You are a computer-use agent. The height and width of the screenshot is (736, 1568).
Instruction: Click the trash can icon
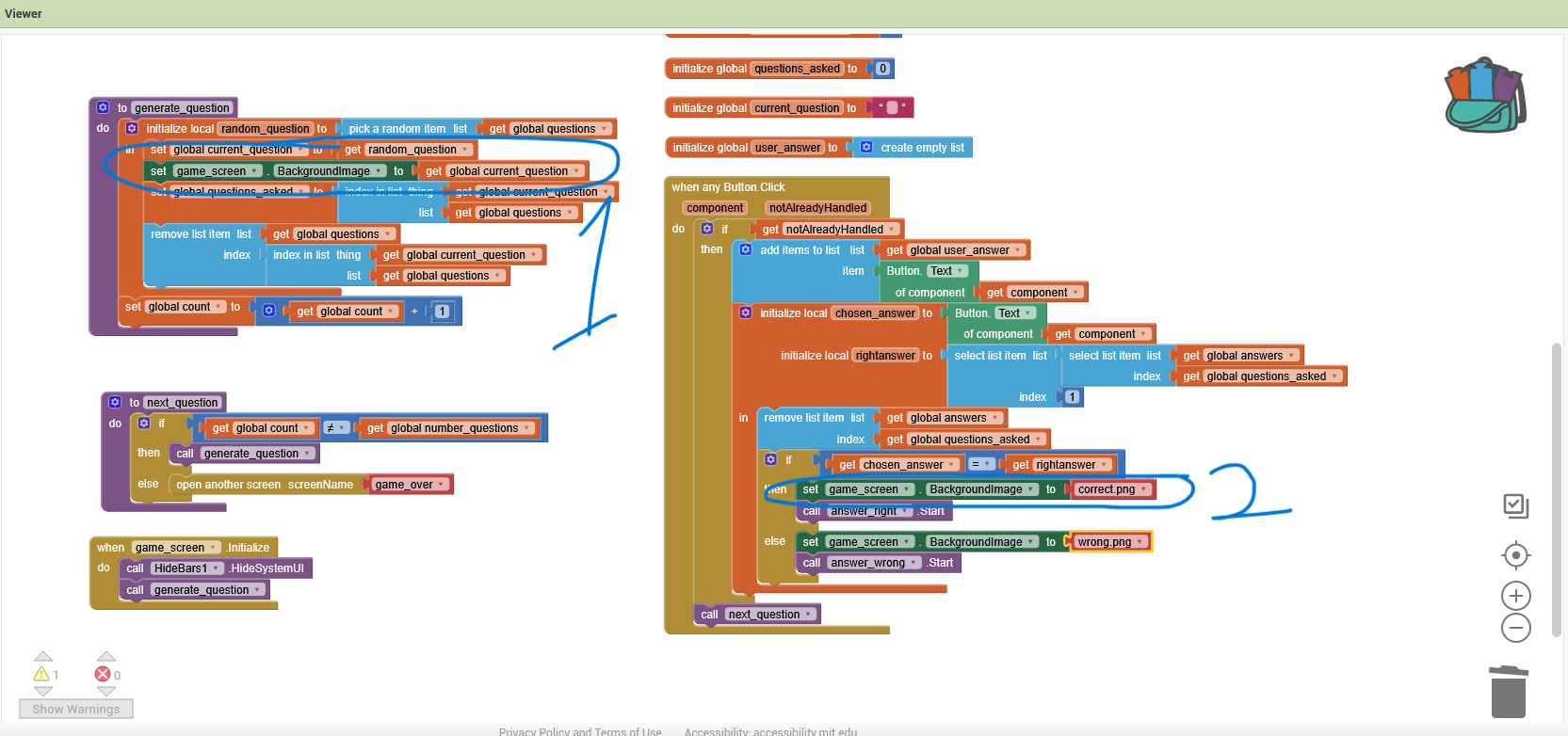pos(1508,692)
